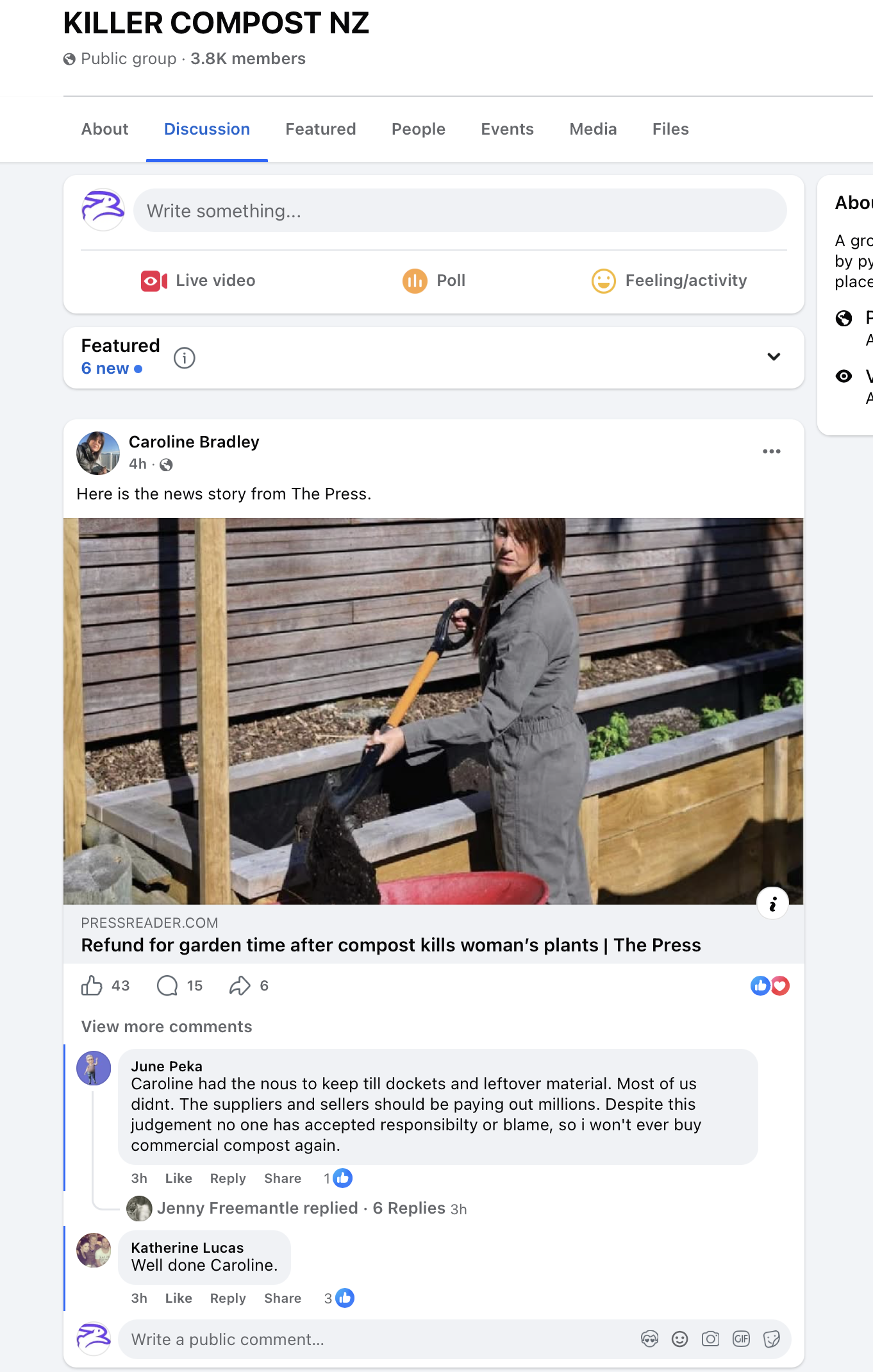Switch to the People tab

tap(418, 130)
